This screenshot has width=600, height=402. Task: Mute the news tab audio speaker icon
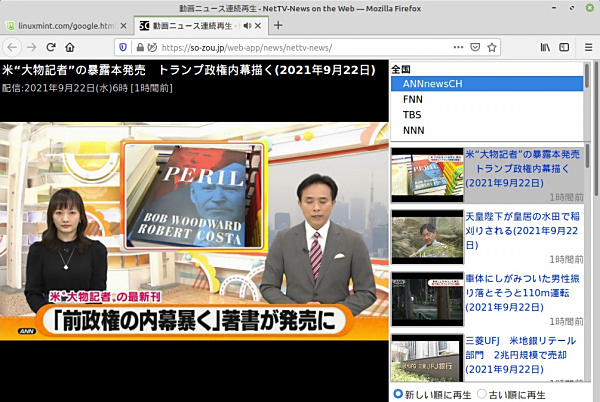click(x=247, y=26)
